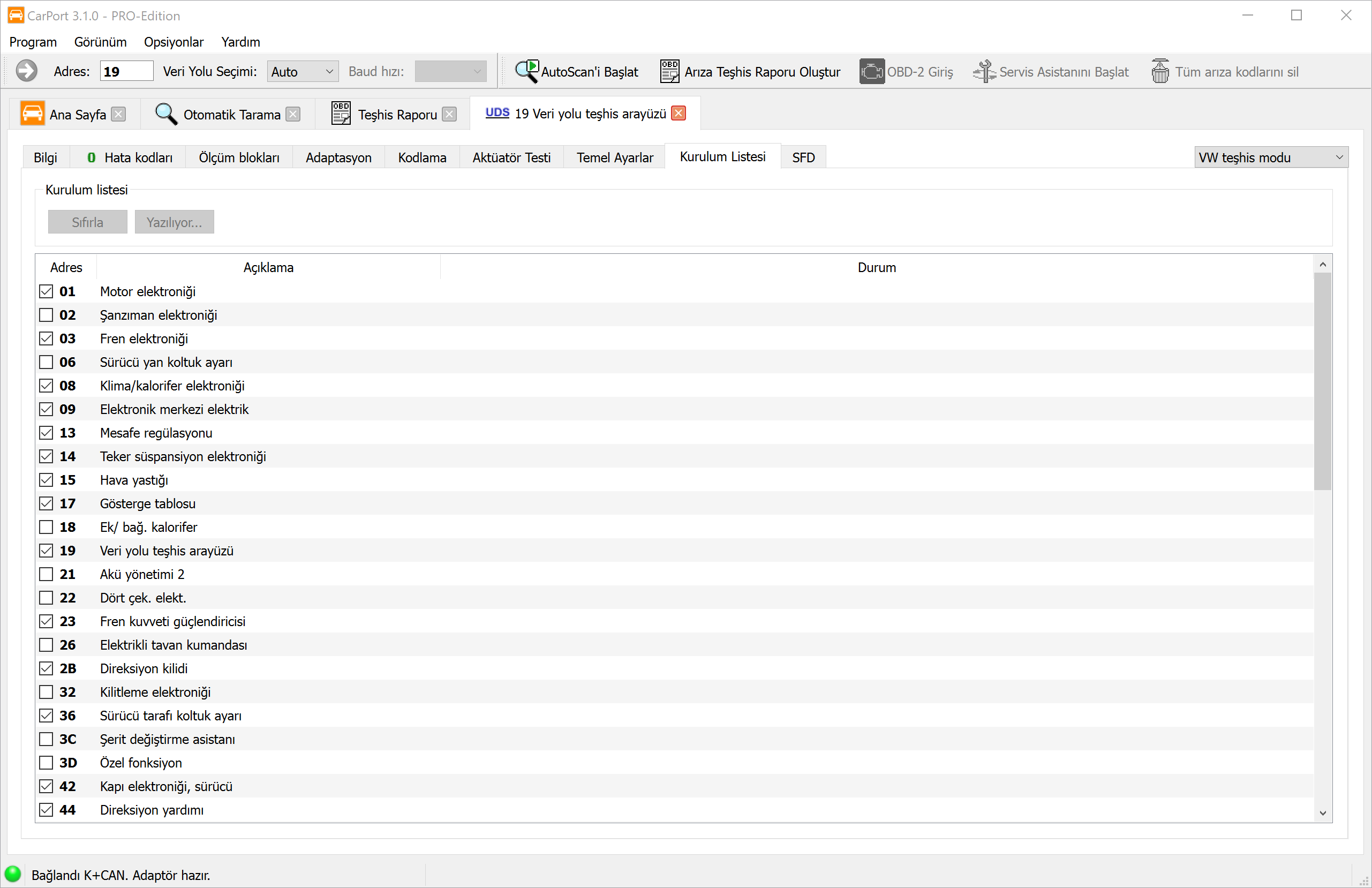Image resolution: width=1372 pixels, height=888 pixels.
Task: Close the Otomatik Tarama tab
Action: pyautogui.click(x=293, y=114)
